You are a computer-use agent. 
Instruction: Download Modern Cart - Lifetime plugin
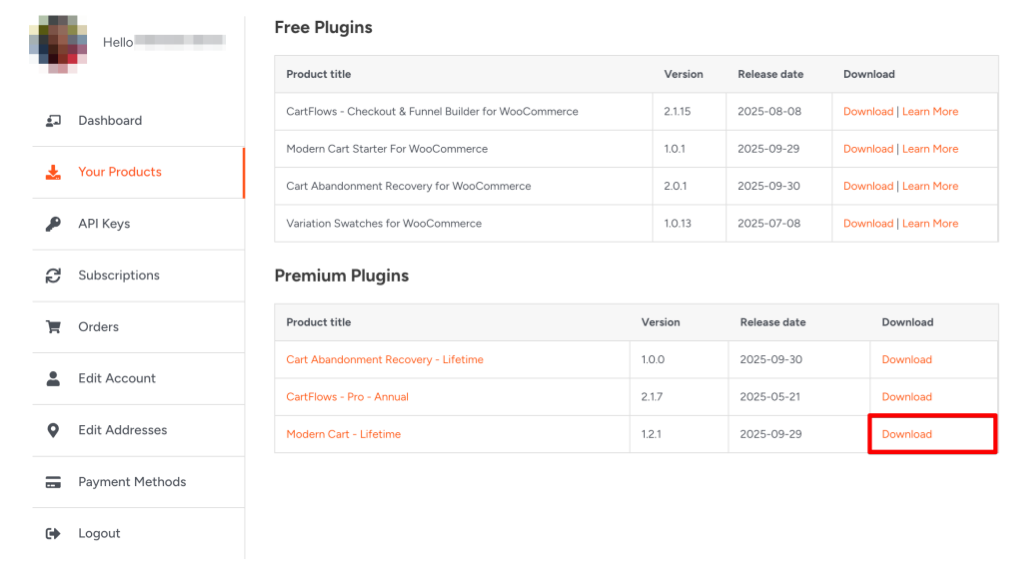click(x=906, y=434)
